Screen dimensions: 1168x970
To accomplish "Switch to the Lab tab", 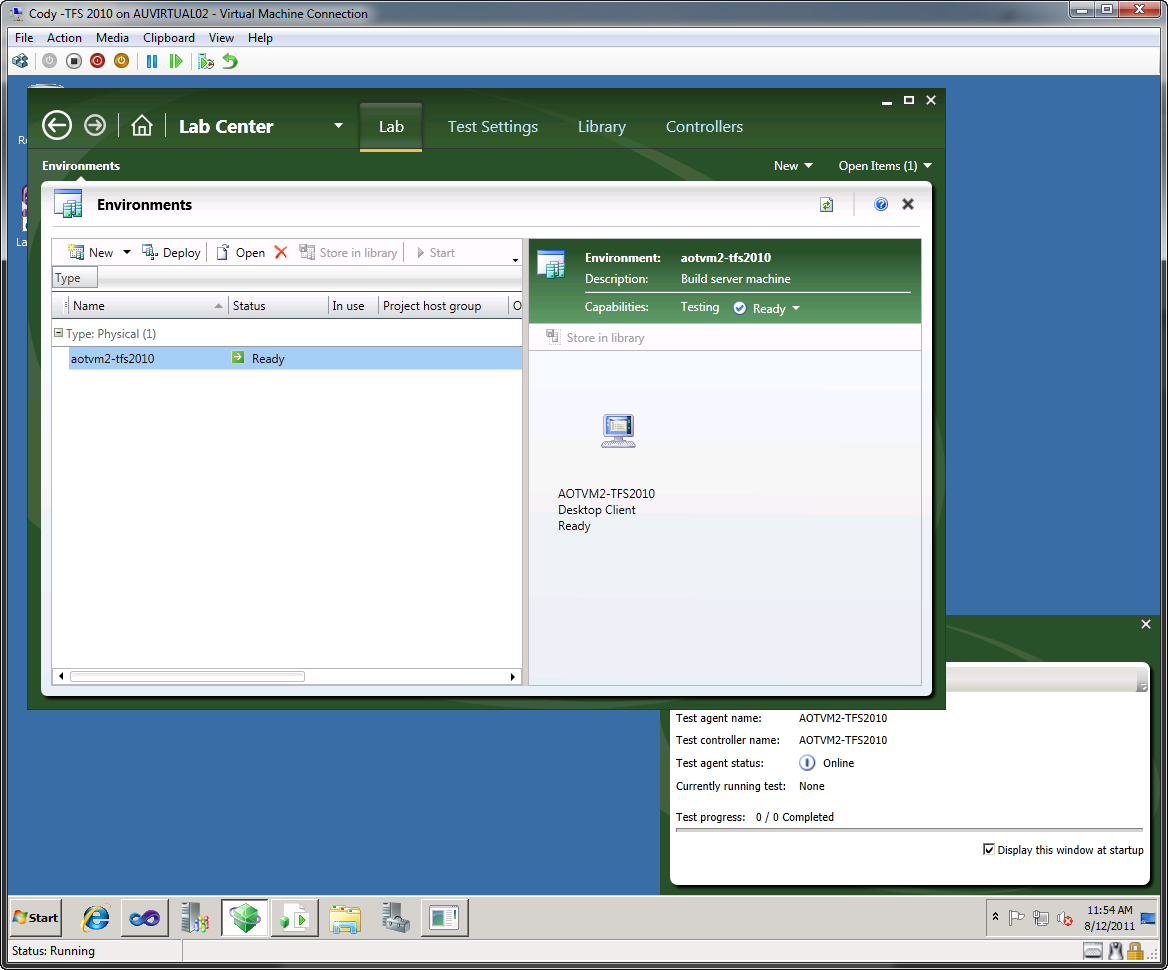I will (391, 127).
